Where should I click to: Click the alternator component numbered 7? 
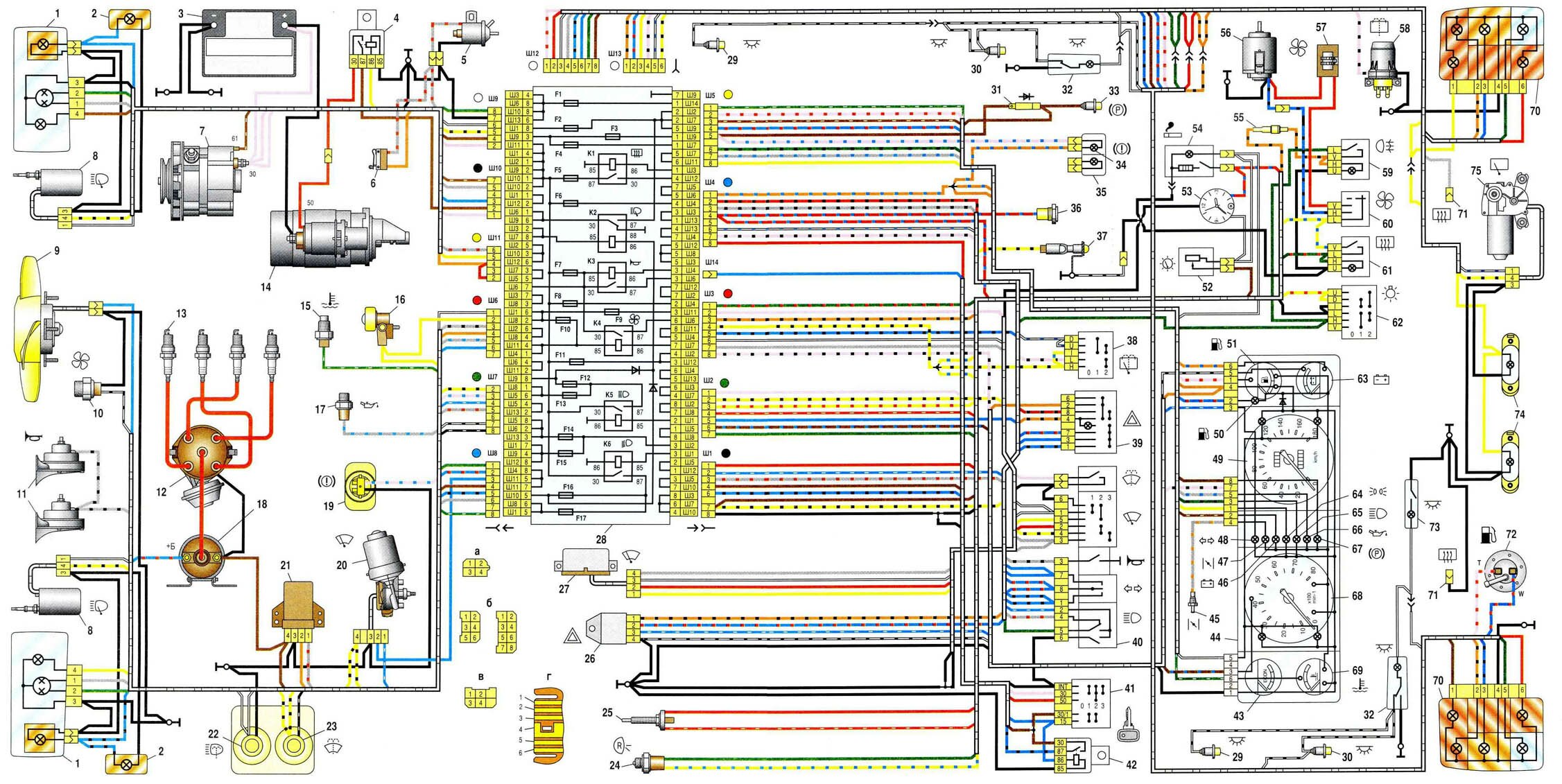(x=201, y=179)
